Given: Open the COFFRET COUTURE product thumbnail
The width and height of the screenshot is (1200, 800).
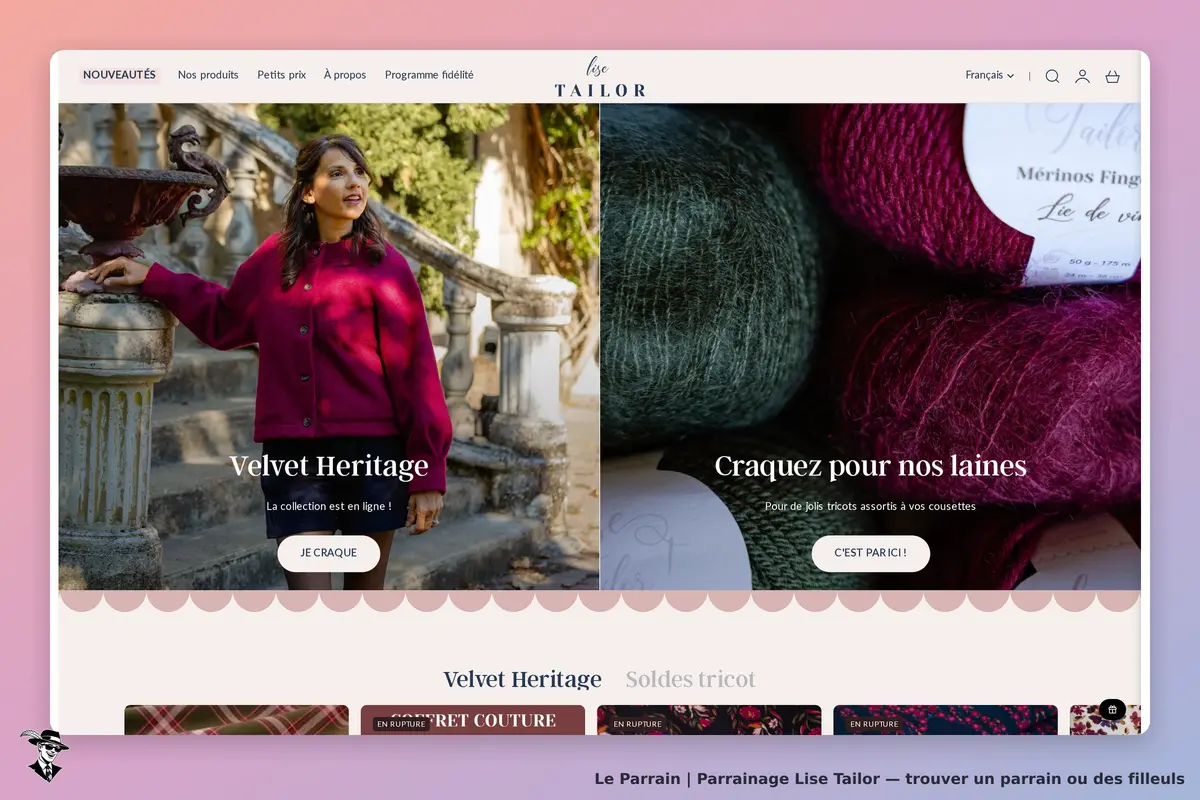Looking at the screenshot, I should [473, 720].
